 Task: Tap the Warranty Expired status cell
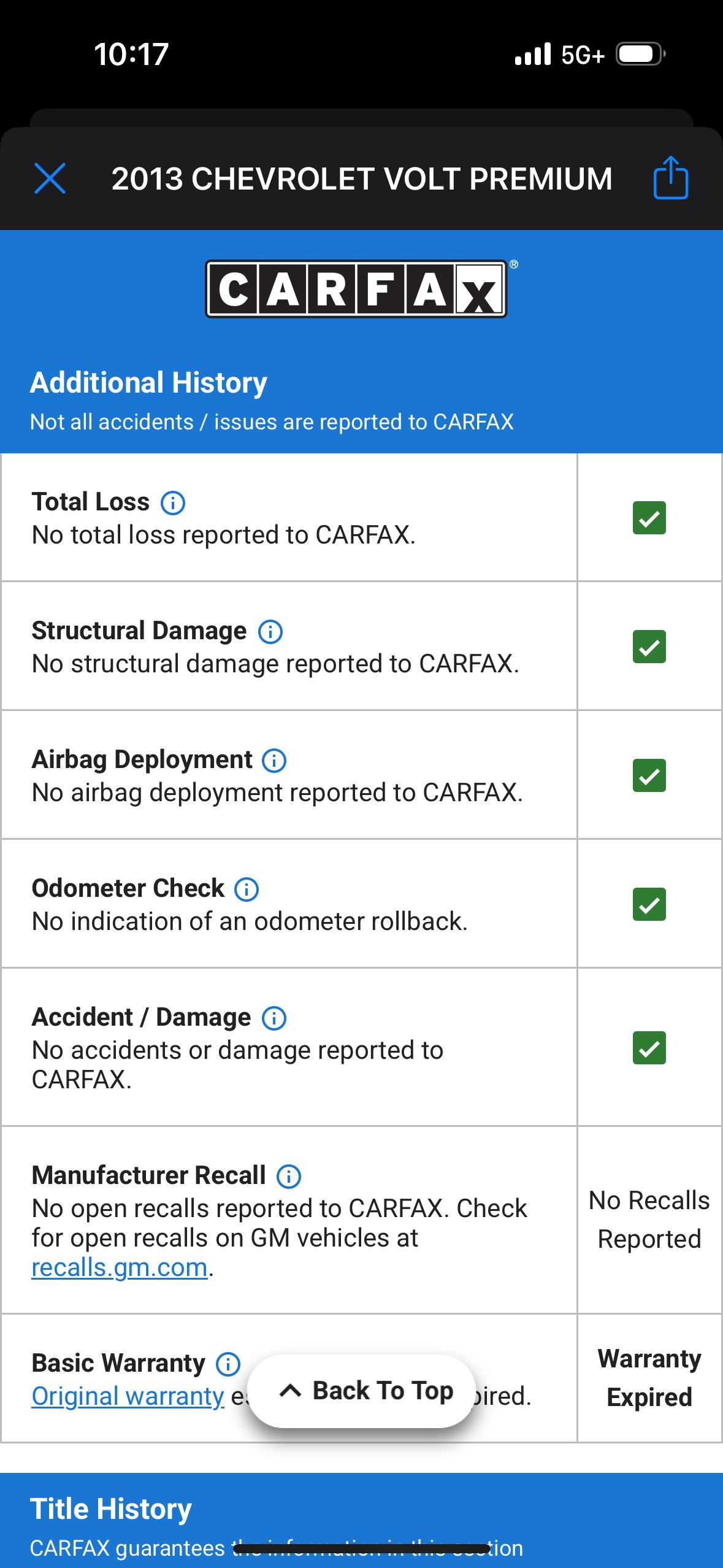[x=649, y=1378]
